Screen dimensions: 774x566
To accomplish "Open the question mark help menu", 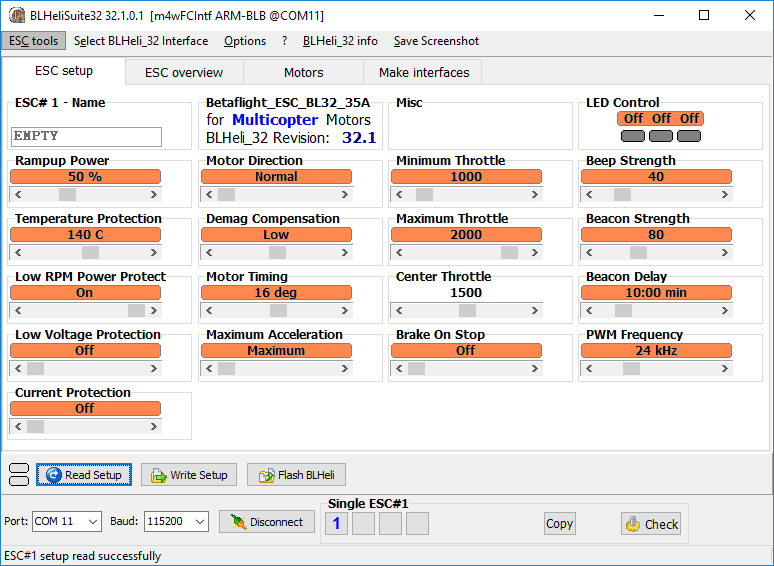I will point(284,41).
